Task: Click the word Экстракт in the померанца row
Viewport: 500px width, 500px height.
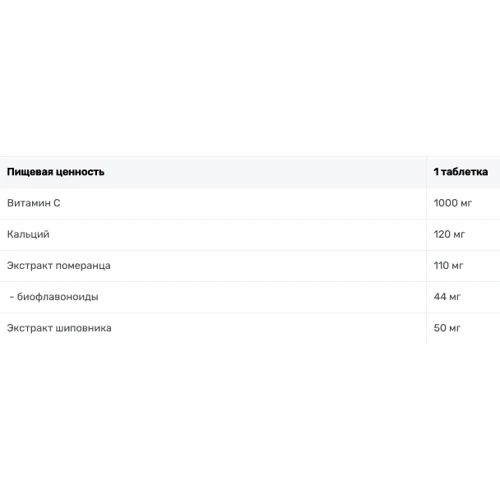Action: [30, 266]
